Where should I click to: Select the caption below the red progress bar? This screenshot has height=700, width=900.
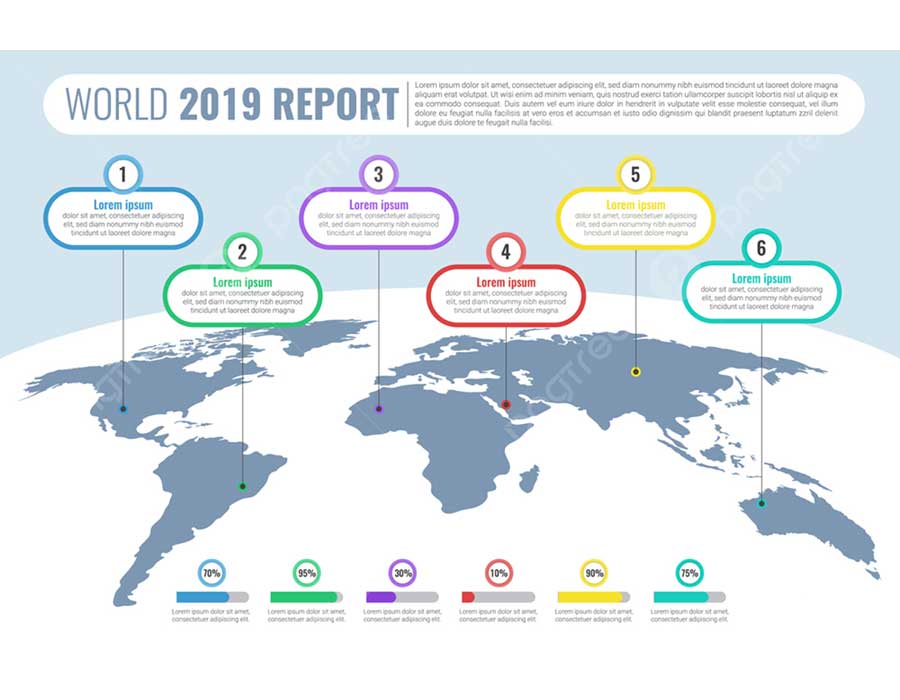coord(498,616)
